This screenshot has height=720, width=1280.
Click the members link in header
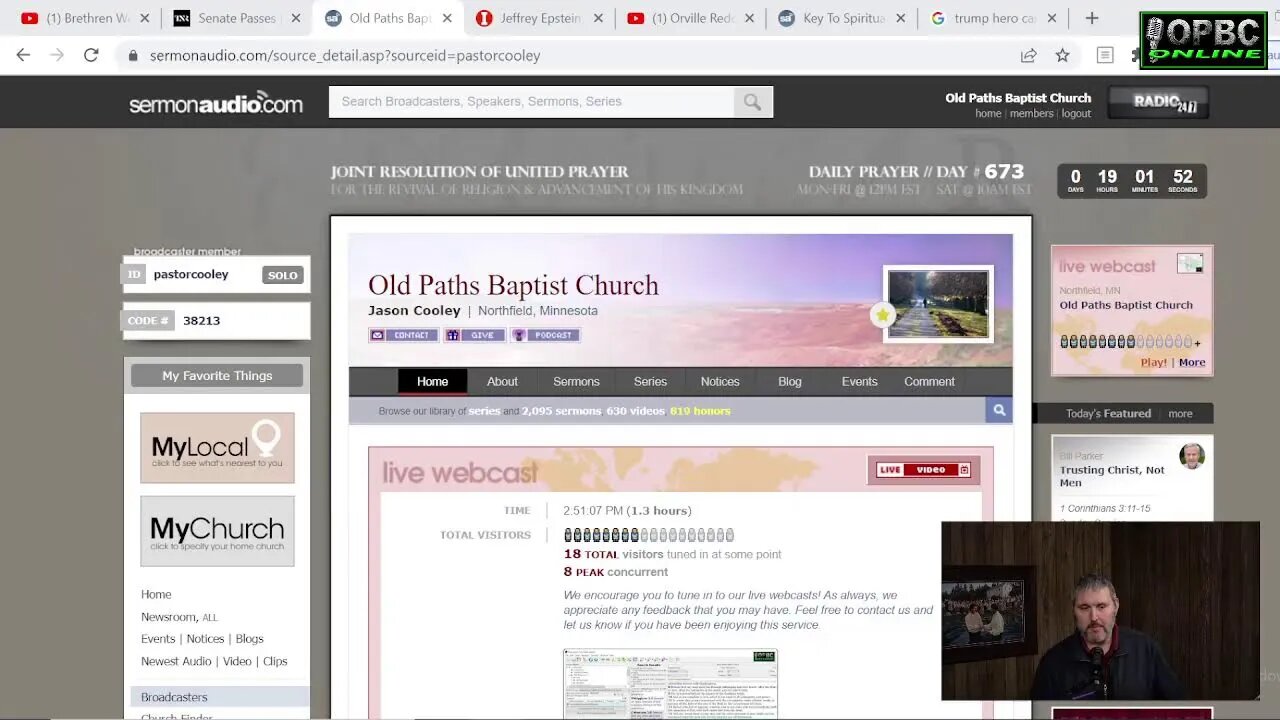click(x=1031, y=114)
